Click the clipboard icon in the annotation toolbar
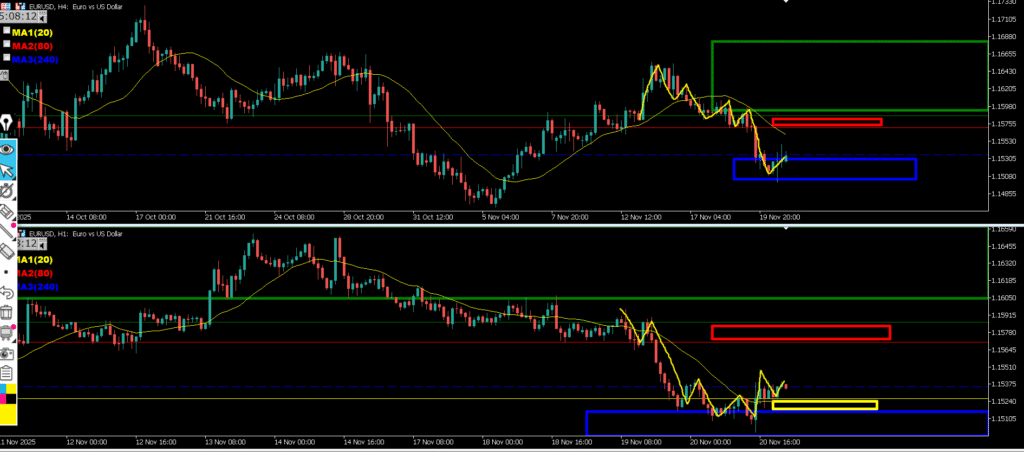1024x452 pixels. pyautogui.click(x=7, y=373)
